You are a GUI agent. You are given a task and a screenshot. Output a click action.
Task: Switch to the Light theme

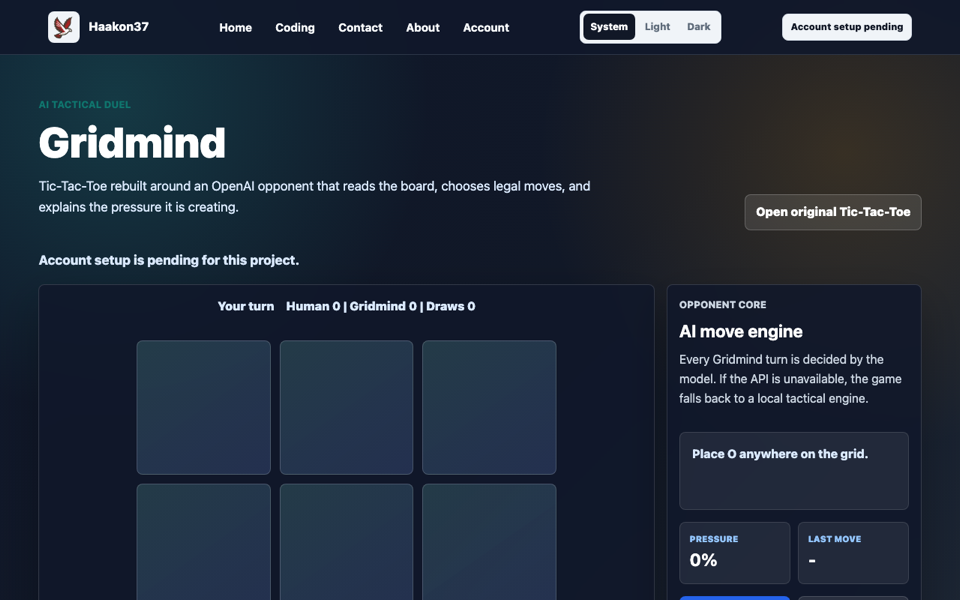658,27
